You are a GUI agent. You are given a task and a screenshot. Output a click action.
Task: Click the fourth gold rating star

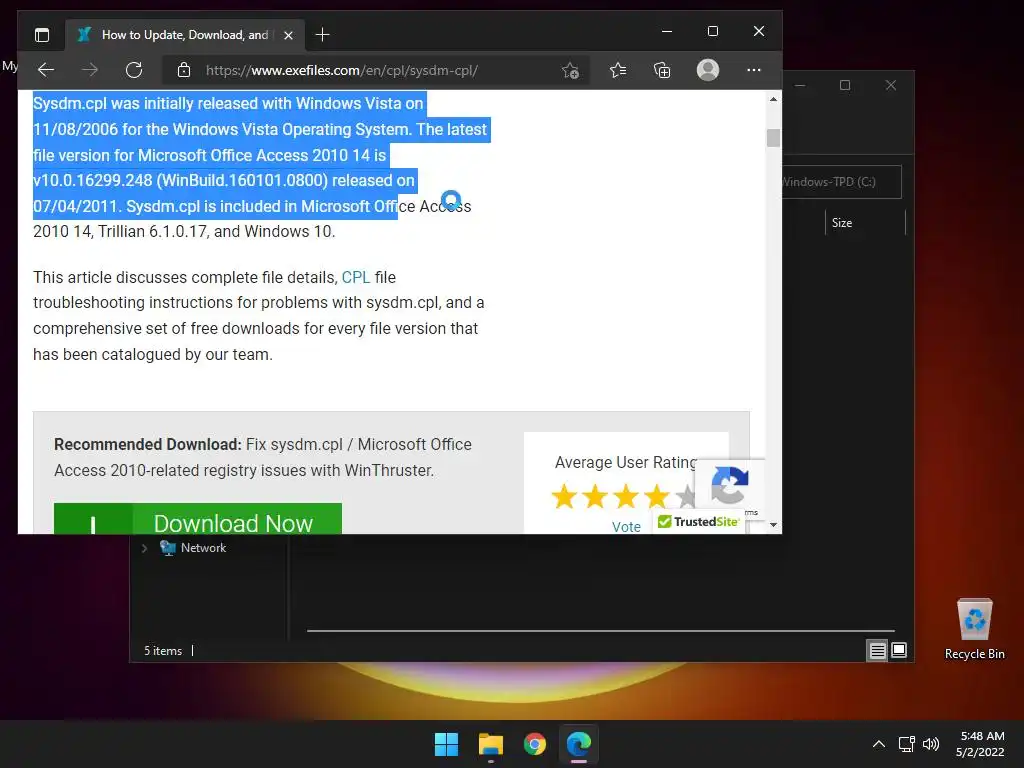coord(656,497)
